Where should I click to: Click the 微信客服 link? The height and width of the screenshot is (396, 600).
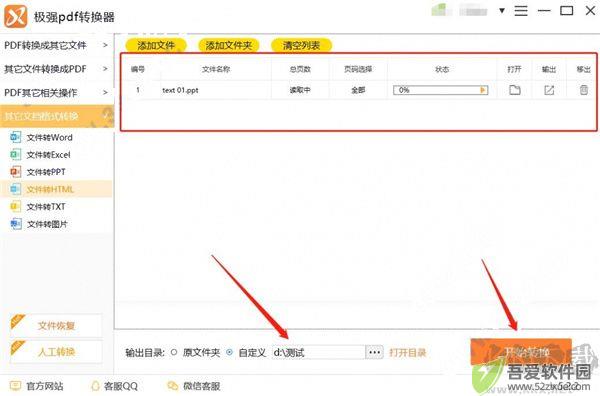pos(202,386)
